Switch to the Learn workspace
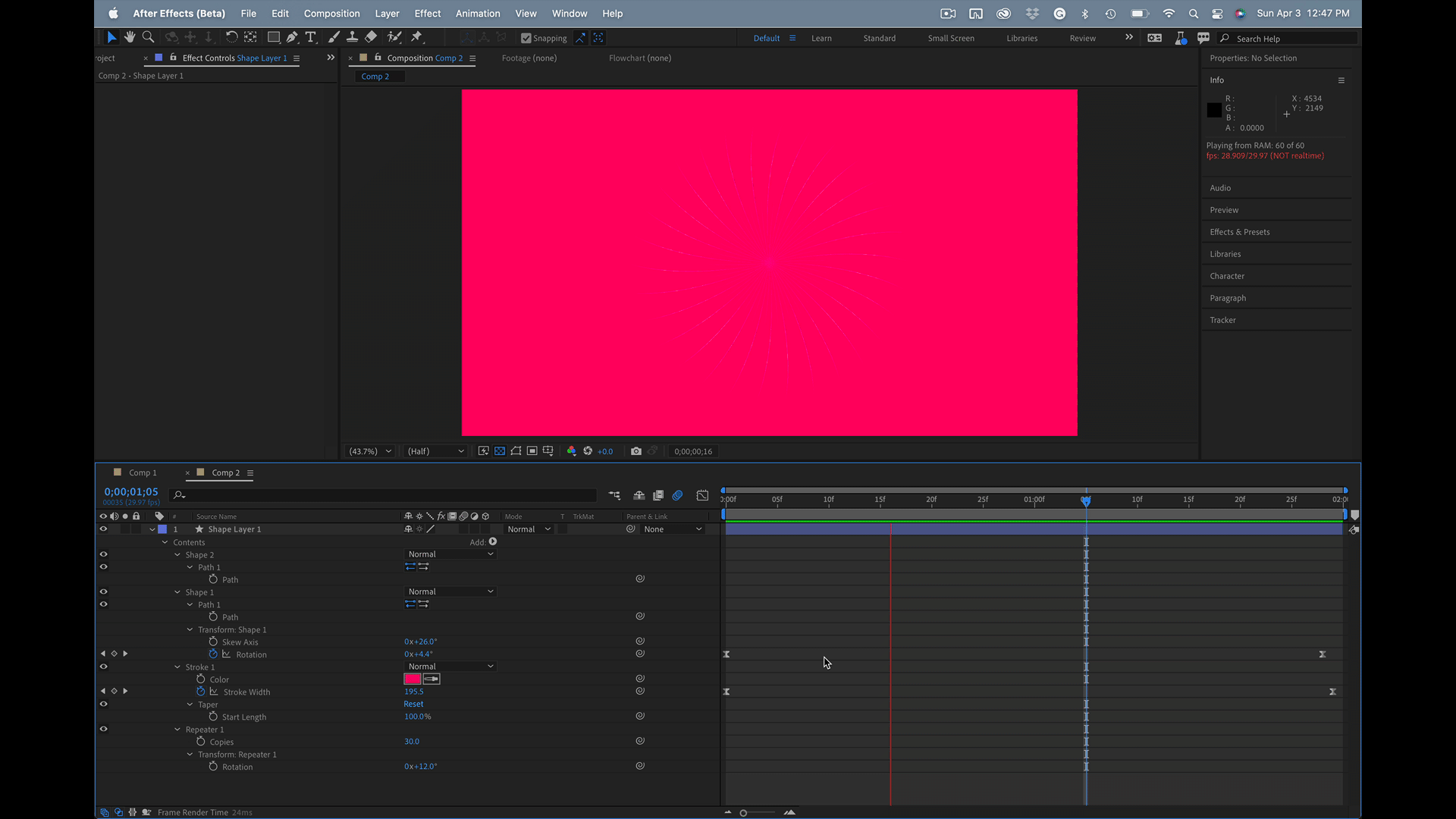The height and width of the screenshot is (819, 1456). coord(821,38)
